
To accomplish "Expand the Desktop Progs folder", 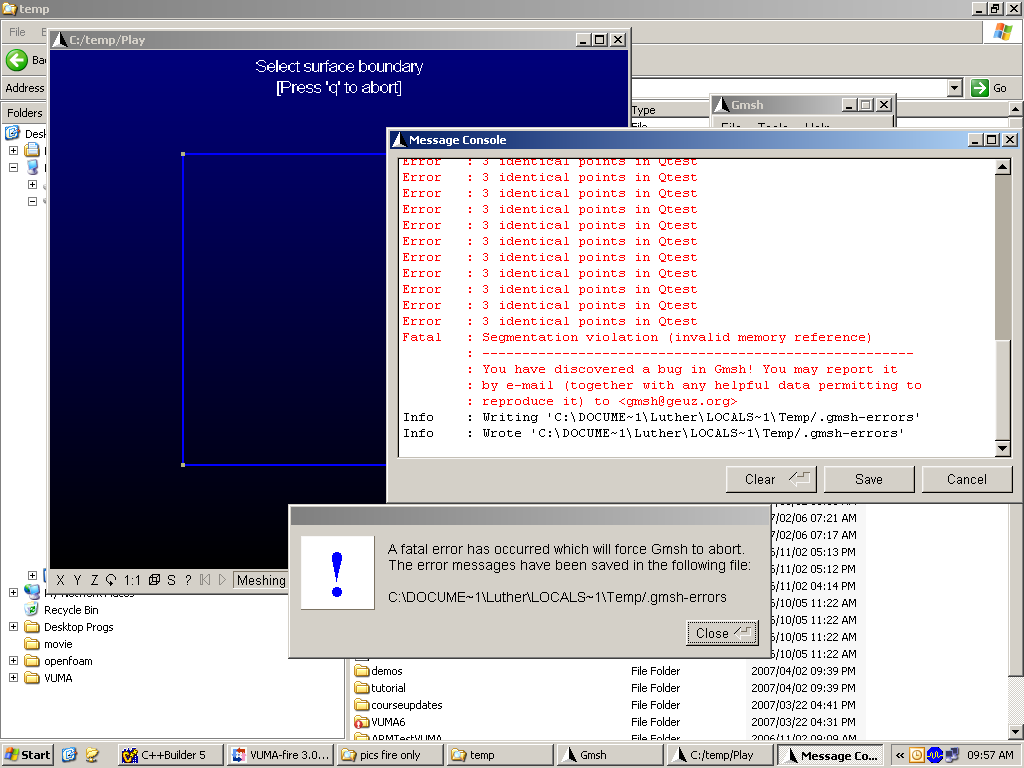I will [13, 626].
